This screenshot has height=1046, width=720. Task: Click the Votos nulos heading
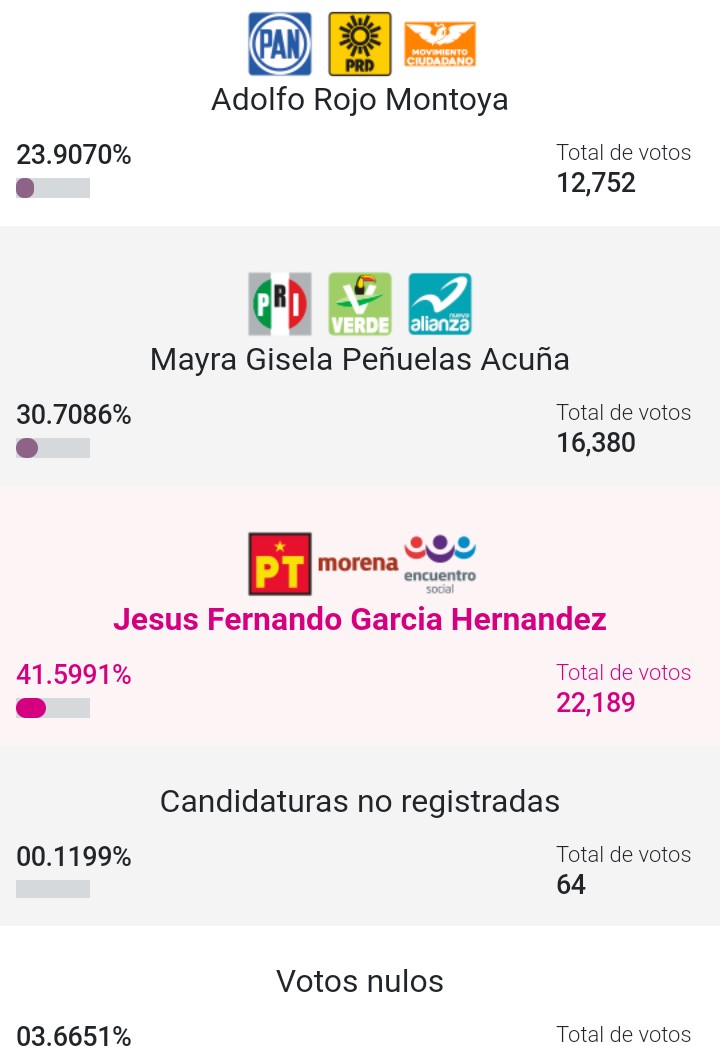(x=360, y=981)
